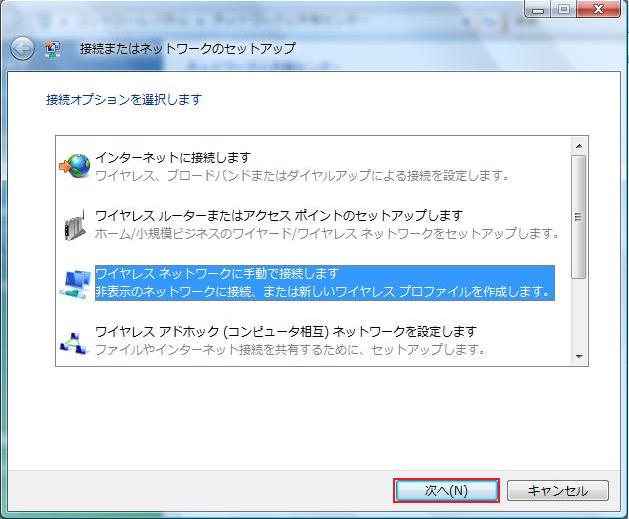This screenshot has height=519, width=629.
Task: Click the scrollbar track below the thumb
Action: 578,315
